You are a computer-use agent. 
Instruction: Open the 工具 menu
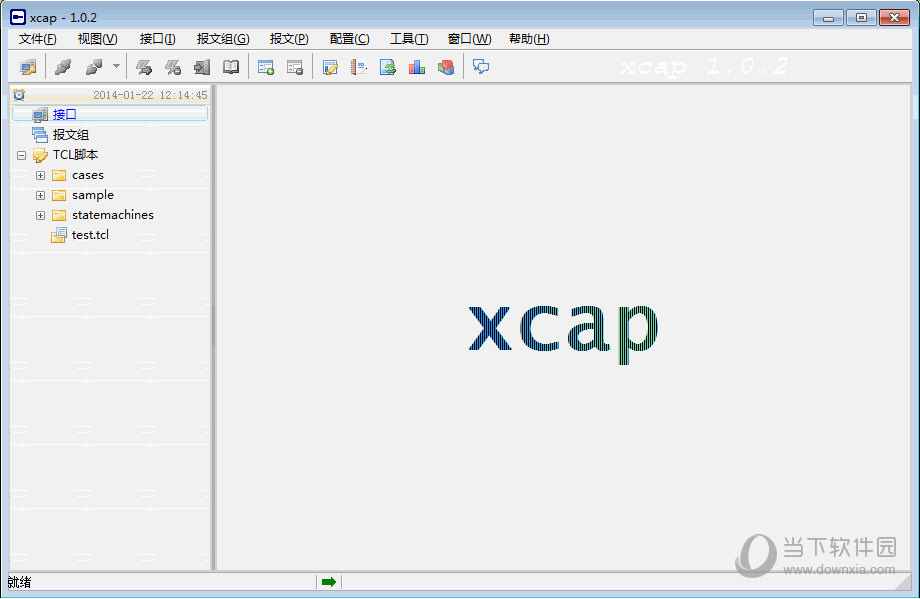[408, 38]
